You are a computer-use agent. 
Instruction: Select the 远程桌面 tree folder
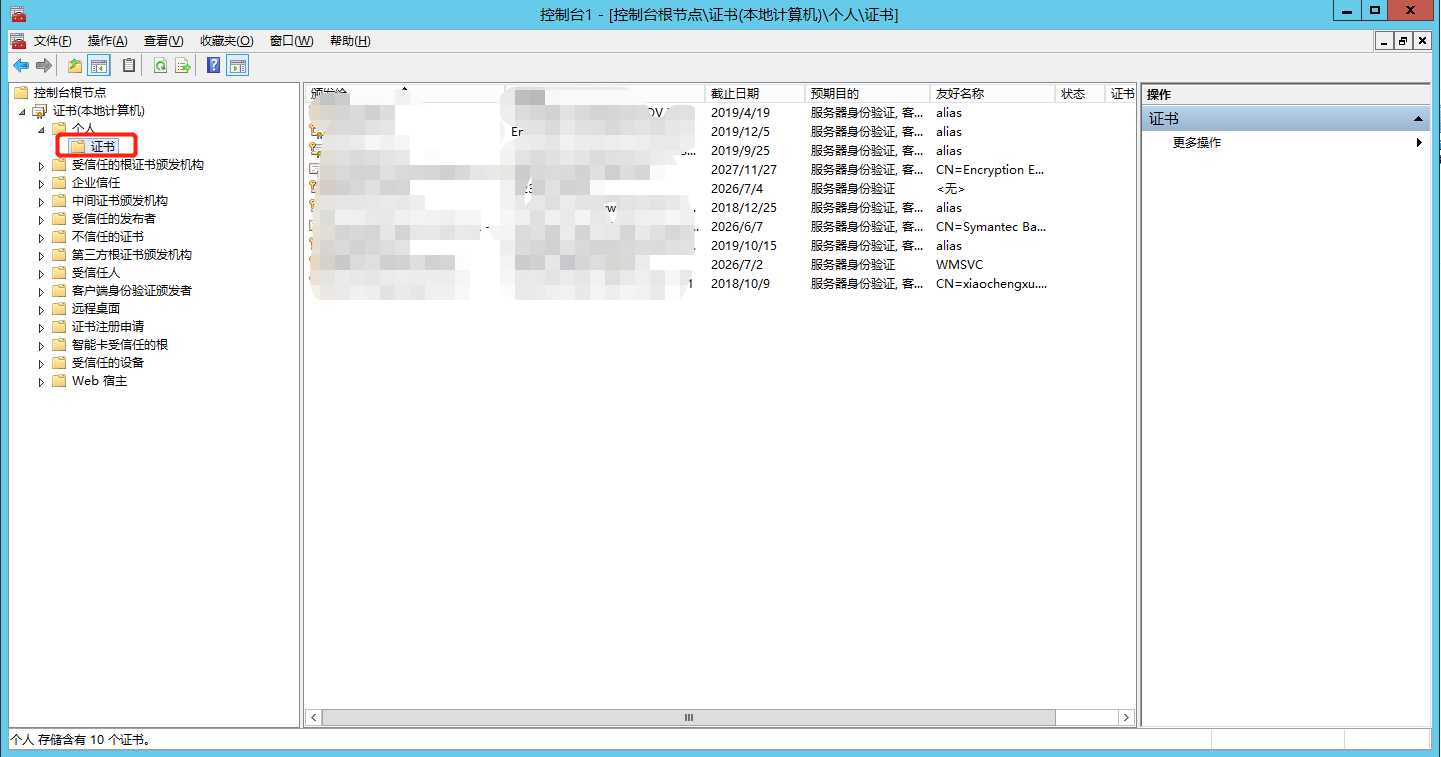click(96, 309)
